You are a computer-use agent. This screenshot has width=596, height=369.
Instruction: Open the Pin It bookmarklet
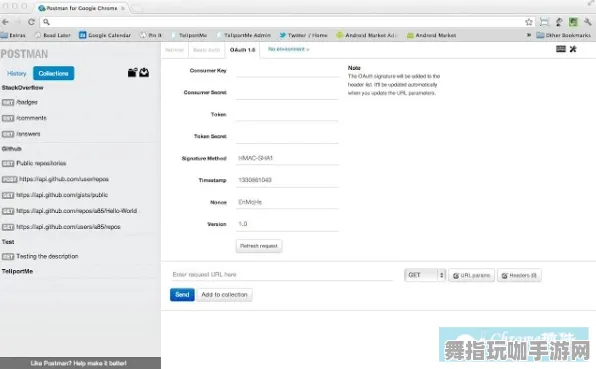[x=151, y=35]
